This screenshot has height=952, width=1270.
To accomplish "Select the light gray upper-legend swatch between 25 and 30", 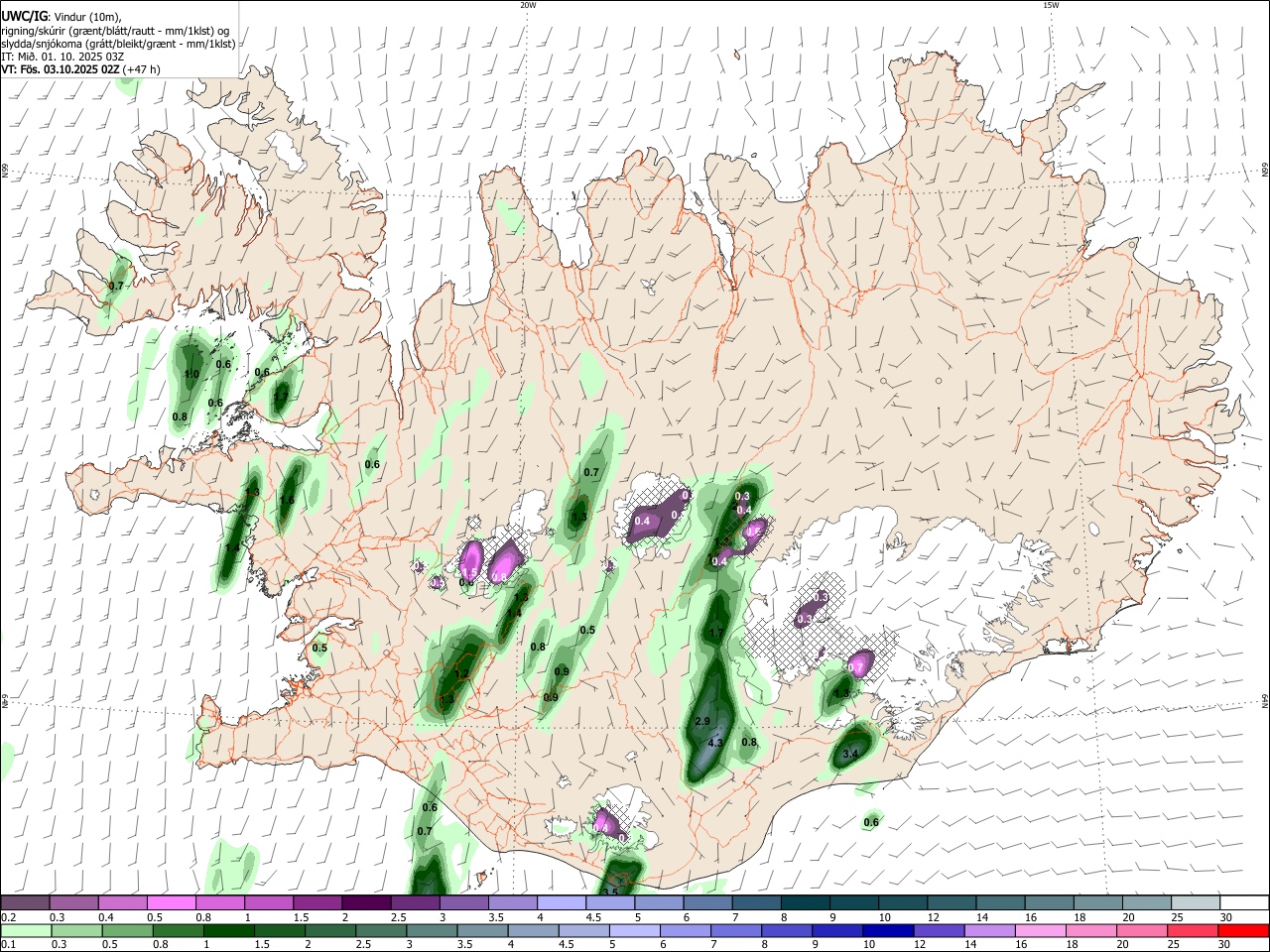I will [x=1196, y=902].
